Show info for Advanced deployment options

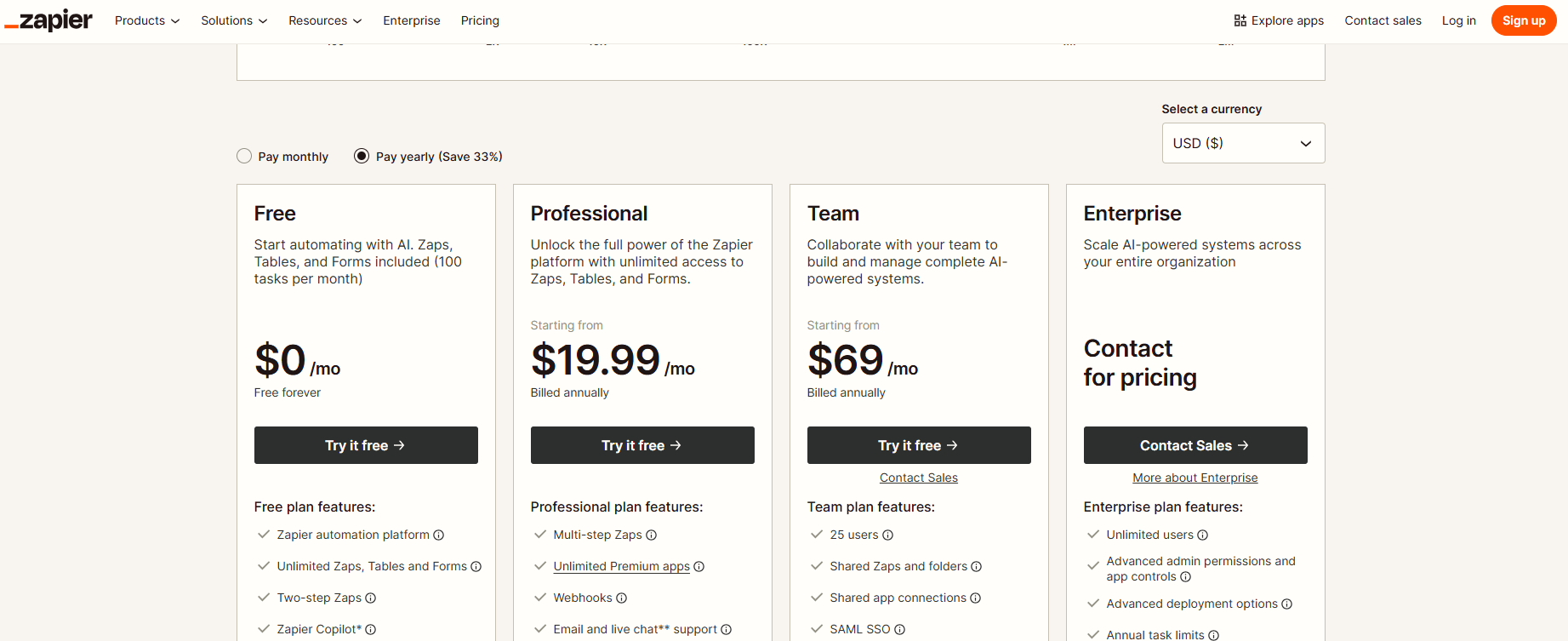click(x=1287, y=604)
